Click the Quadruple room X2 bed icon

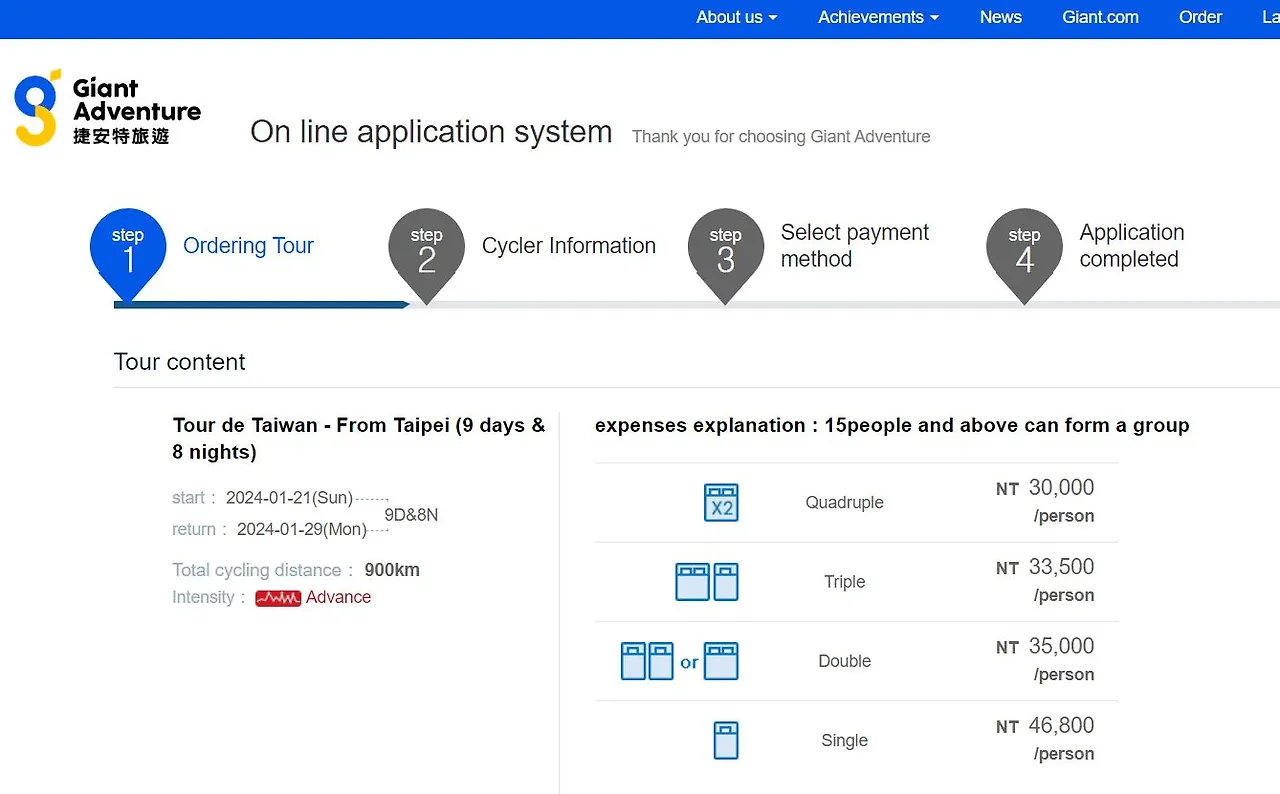tap(721, 502)
